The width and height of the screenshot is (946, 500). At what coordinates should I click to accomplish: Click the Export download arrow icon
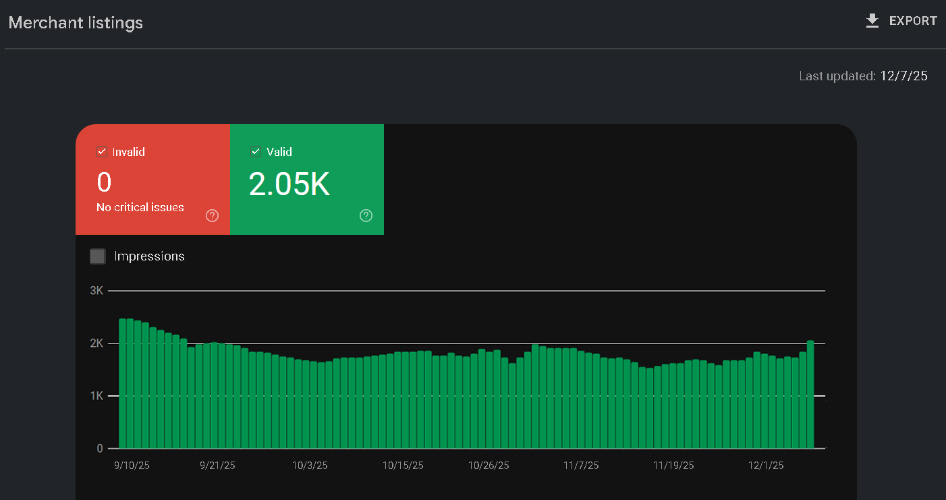[872, 21]
